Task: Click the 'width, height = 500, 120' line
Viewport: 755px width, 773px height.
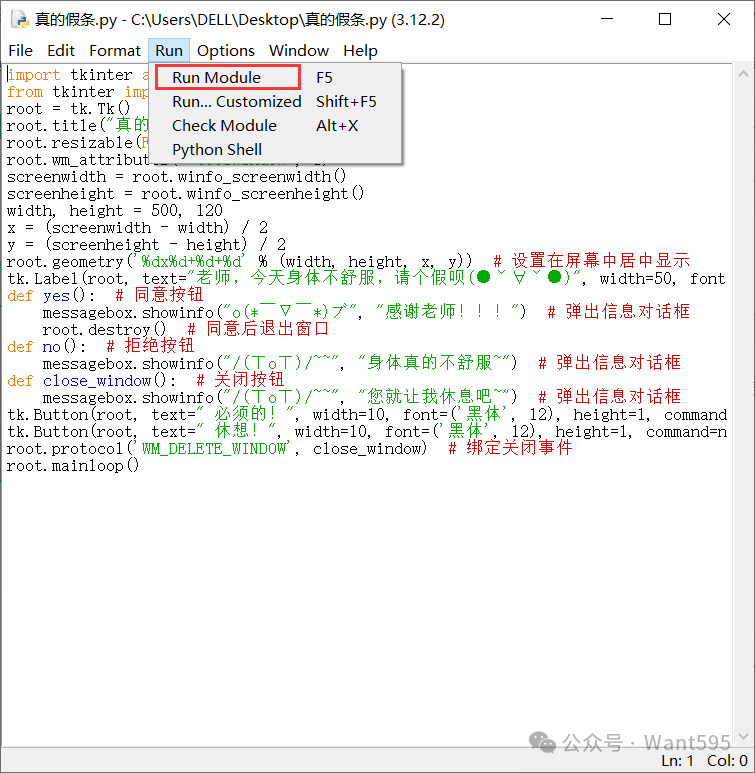Action: pyautogui.click(x=114, y=211)
